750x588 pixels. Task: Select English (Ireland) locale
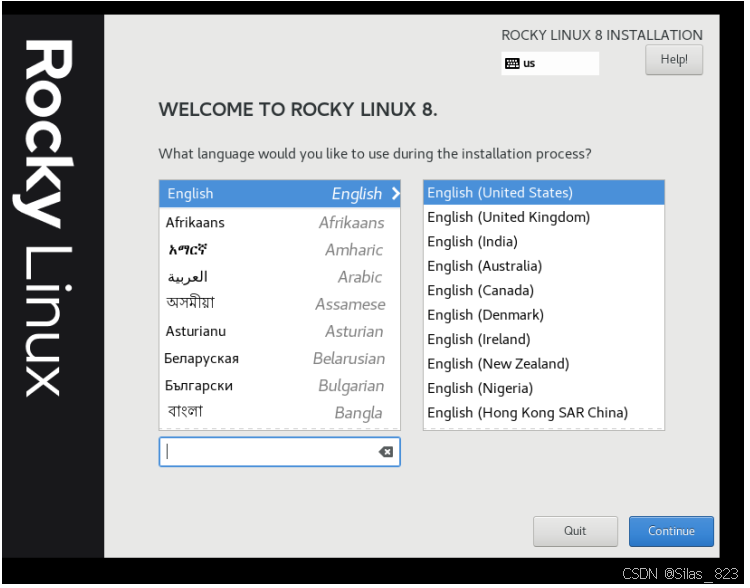(546, 340)
